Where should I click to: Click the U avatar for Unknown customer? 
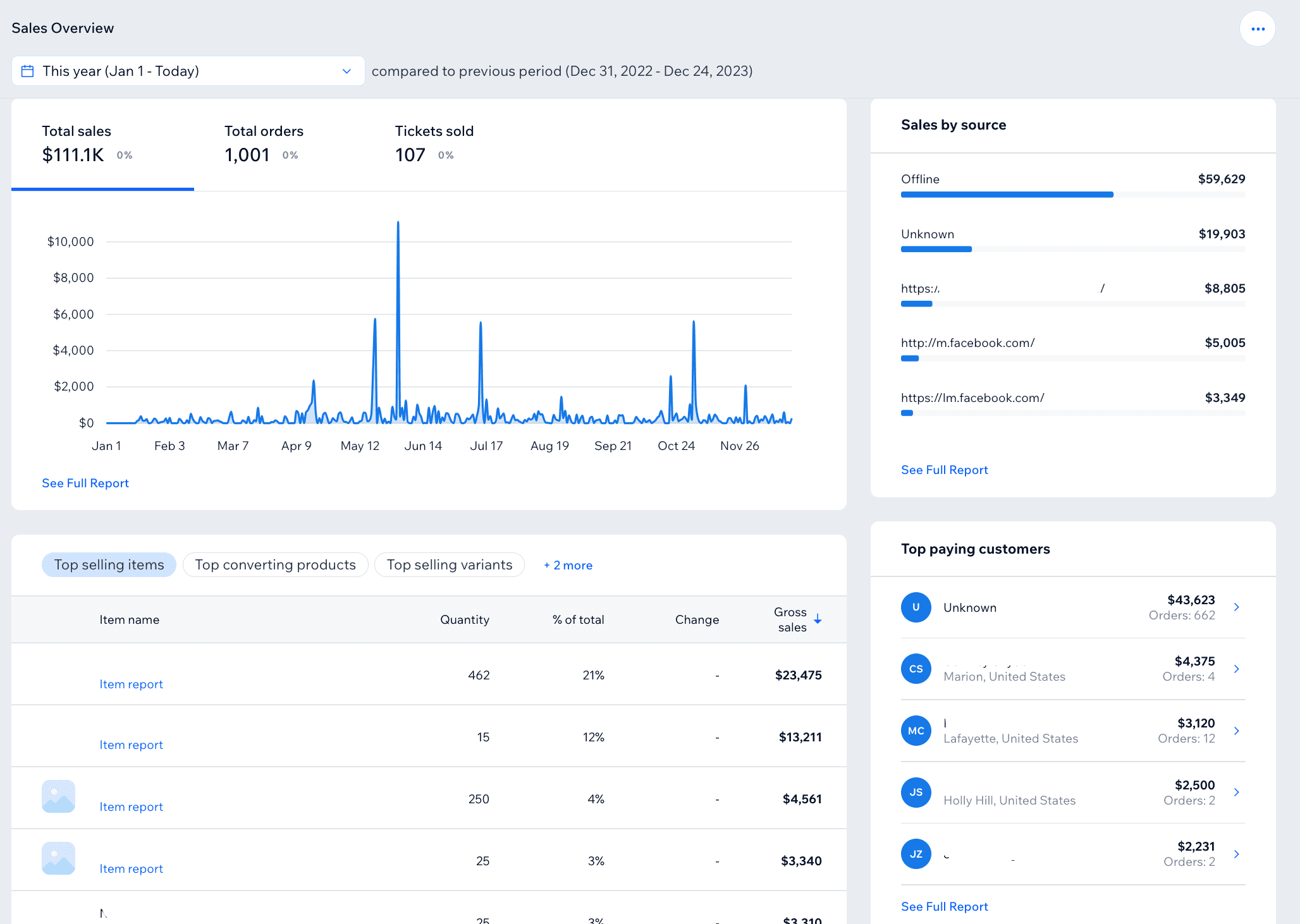coord(916,607)
